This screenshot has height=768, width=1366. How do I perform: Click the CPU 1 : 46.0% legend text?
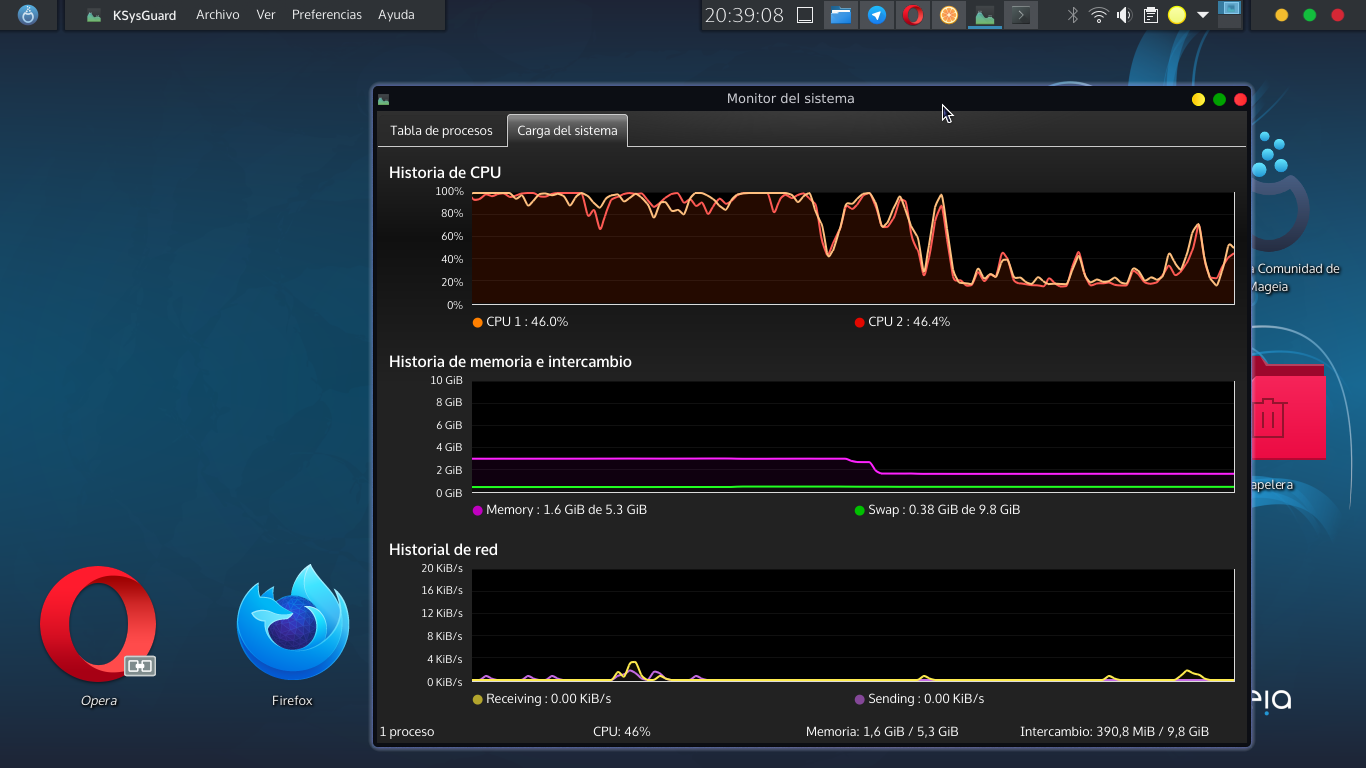(x=527, y=322)
